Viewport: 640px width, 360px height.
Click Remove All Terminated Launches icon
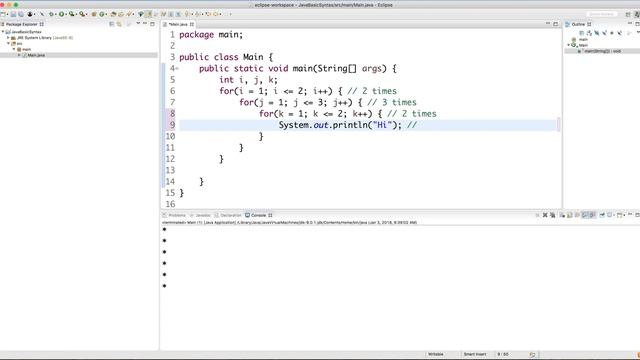coord(552,215)
